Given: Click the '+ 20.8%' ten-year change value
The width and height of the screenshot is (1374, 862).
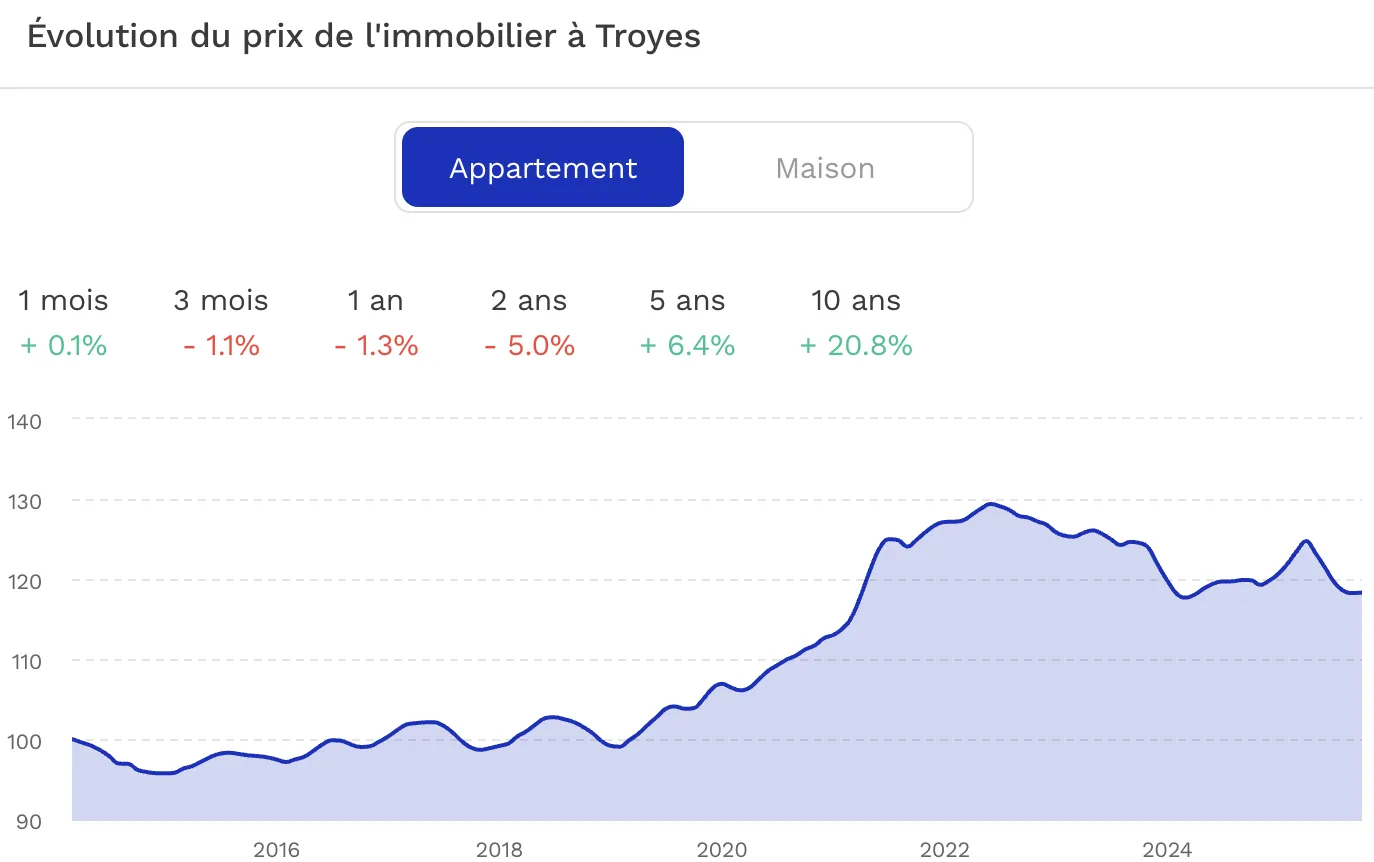Looking at the screenshot, I should [855, 345].
